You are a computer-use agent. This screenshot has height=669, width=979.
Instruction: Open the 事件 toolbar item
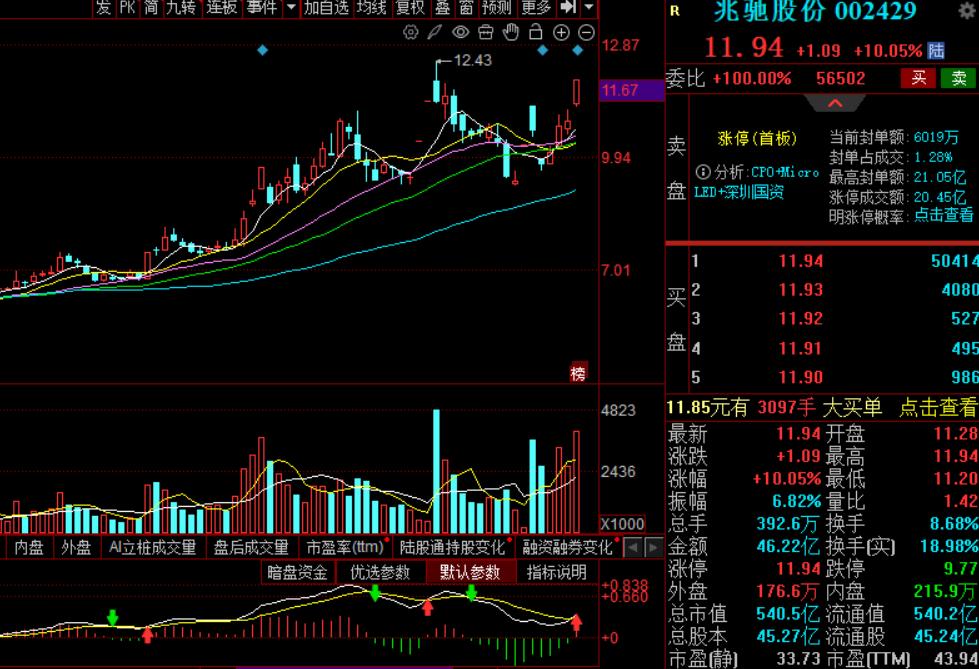coord(262,7)
